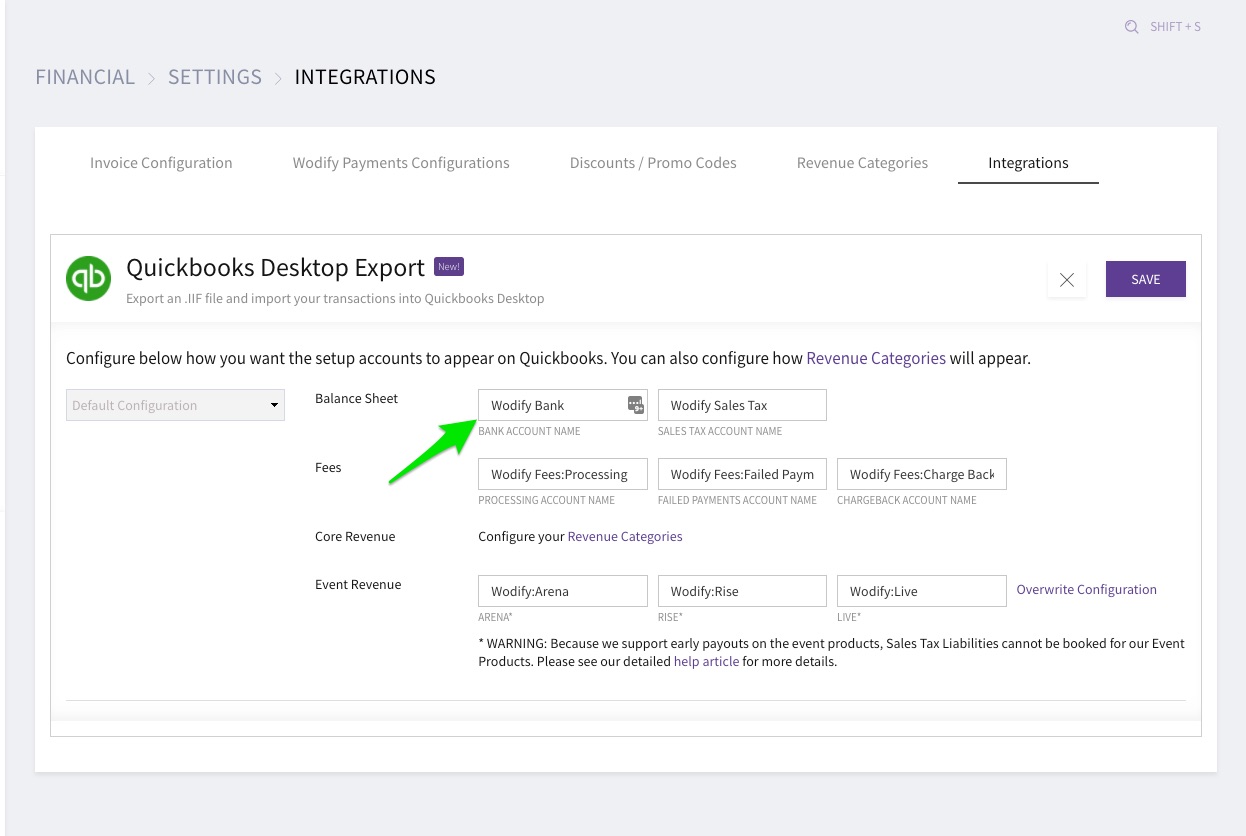Image resolution: width=1246 pixels, height=836 pixels.
Task: Close the Quickbooks Desktop Export panel
Action: (x=1067, y=280)
